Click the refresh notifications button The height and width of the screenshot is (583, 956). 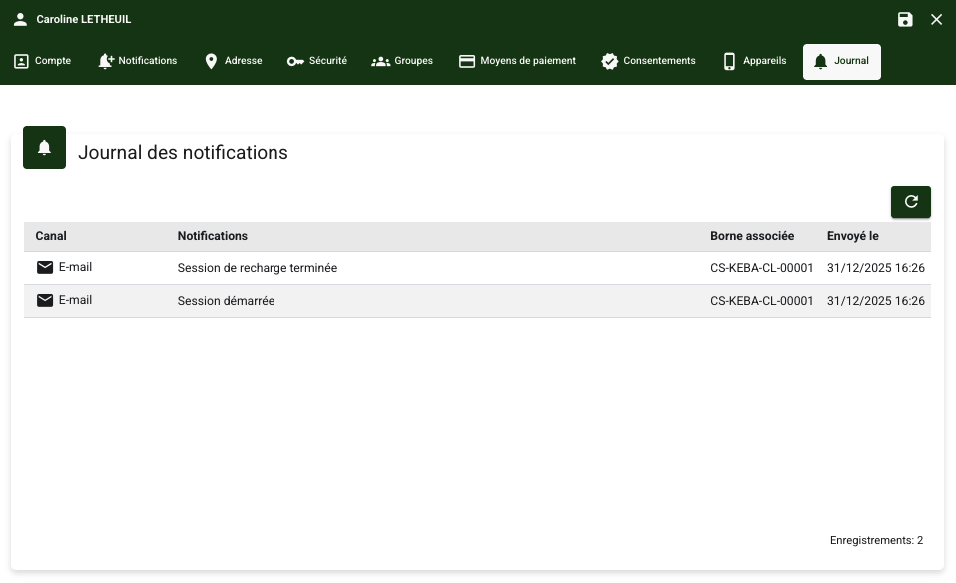[910, 202]
